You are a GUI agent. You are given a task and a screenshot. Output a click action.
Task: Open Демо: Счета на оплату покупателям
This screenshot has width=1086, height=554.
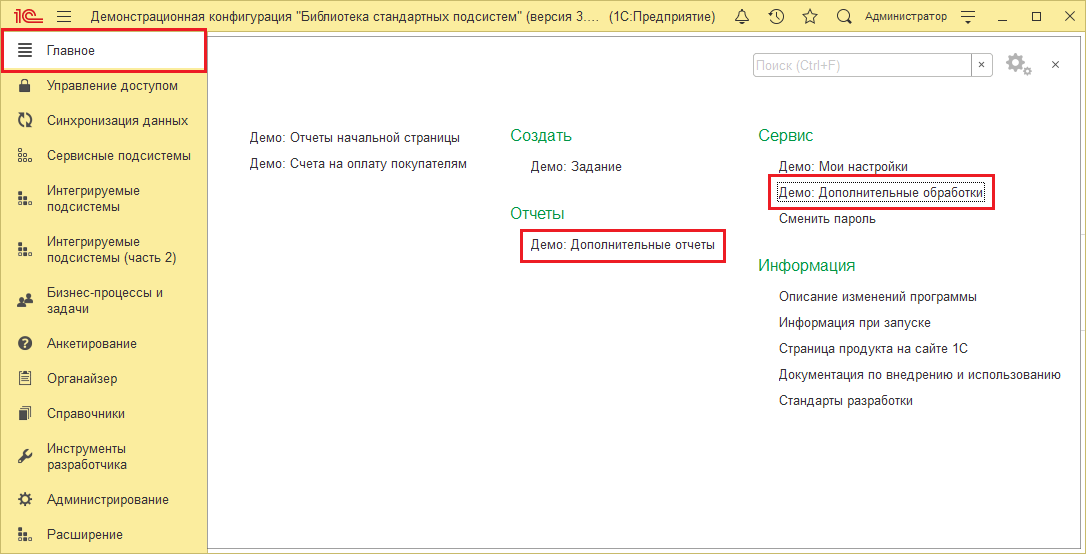coord(358,164)
